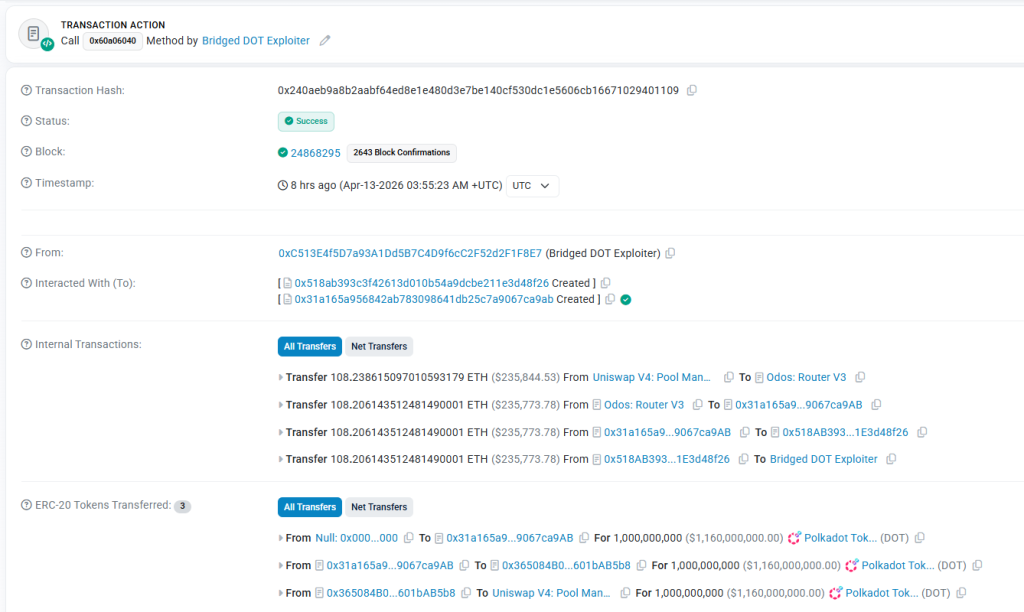1024x612 pixels.
Task: Copy the From address 0xC513E4f5
Action: click(x=670, y=253)
